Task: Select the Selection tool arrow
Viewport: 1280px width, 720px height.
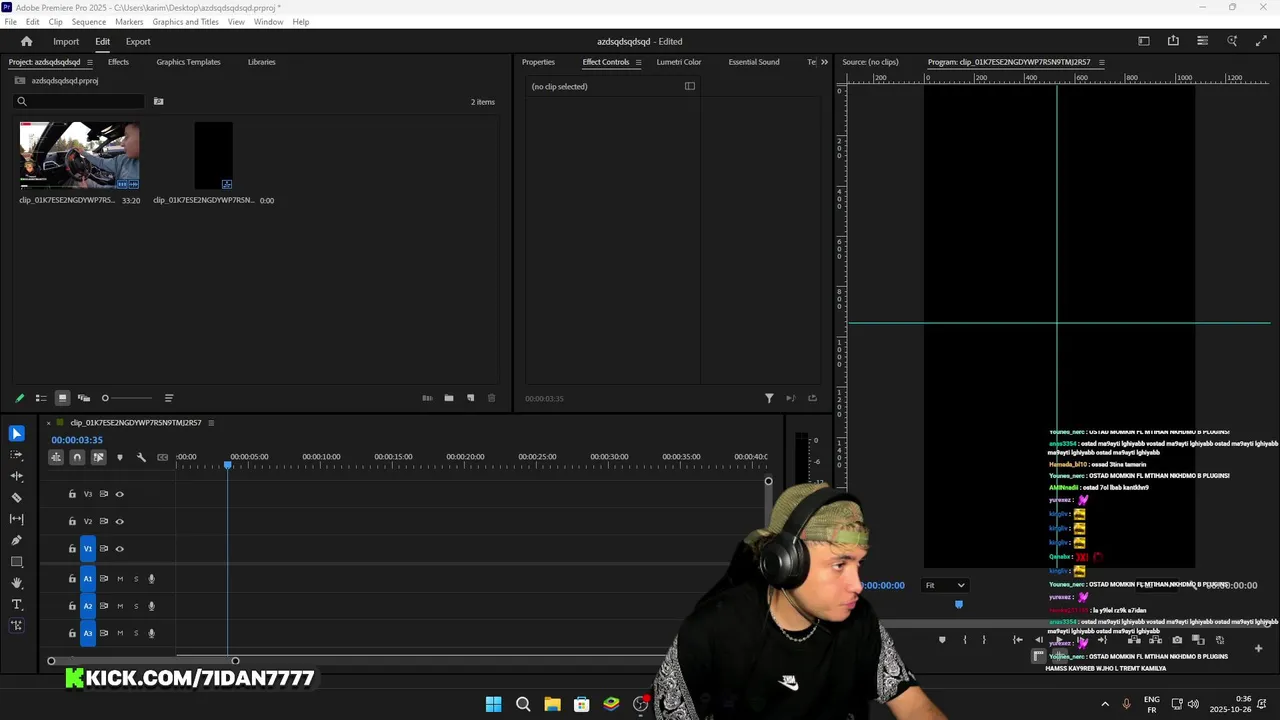Action: 16,433
